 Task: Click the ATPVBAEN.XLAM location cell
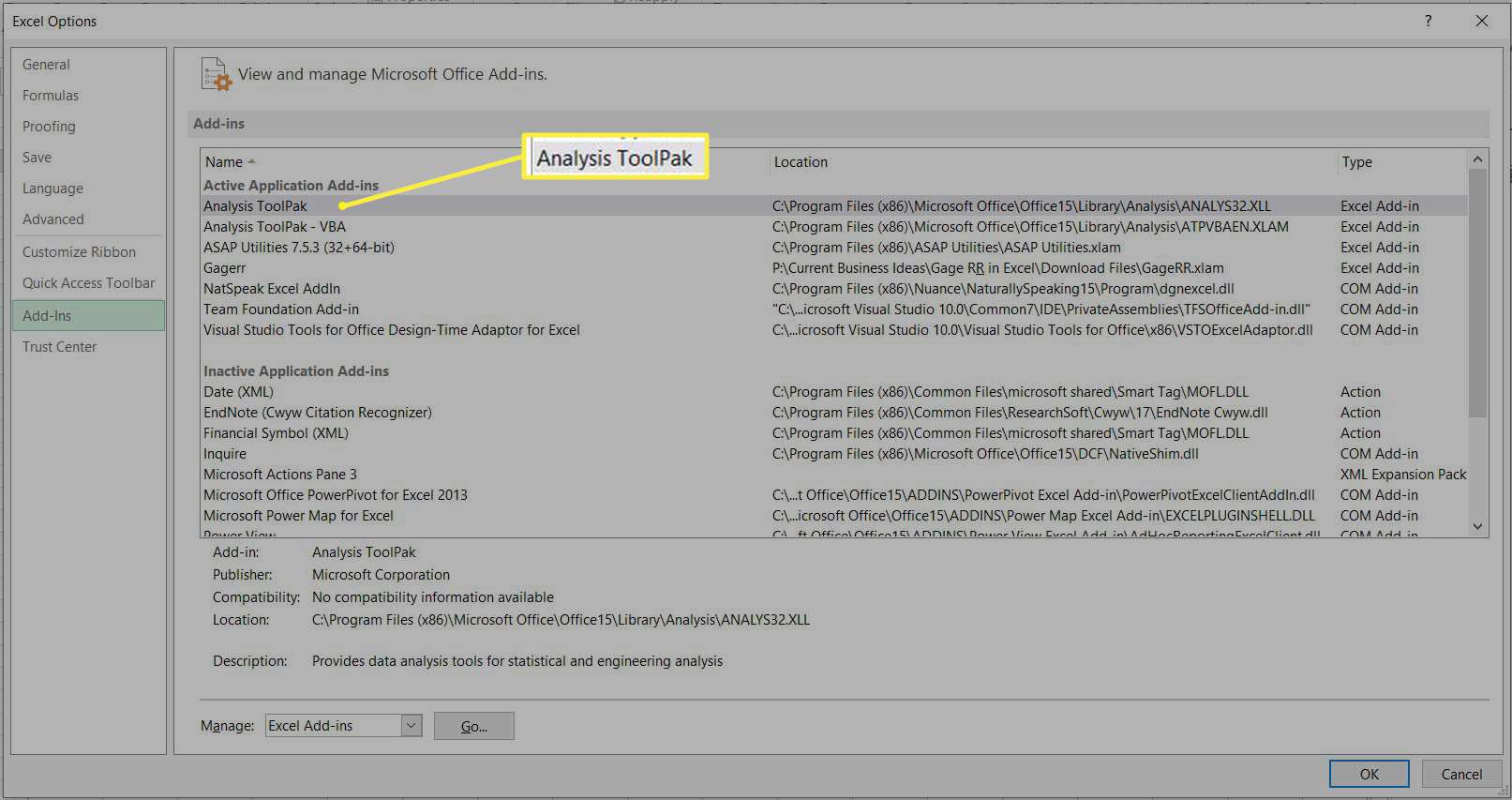click(1030, 227)
